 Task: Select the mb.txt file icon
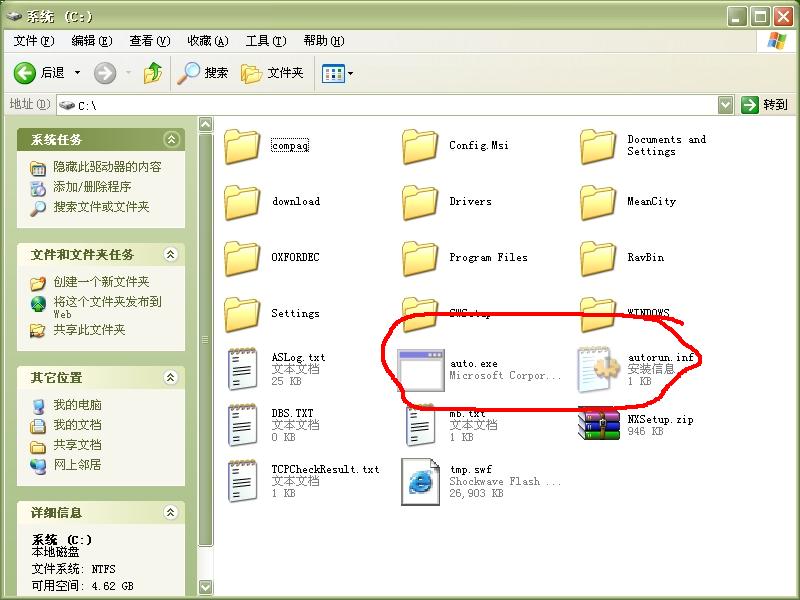pos(420,427)
